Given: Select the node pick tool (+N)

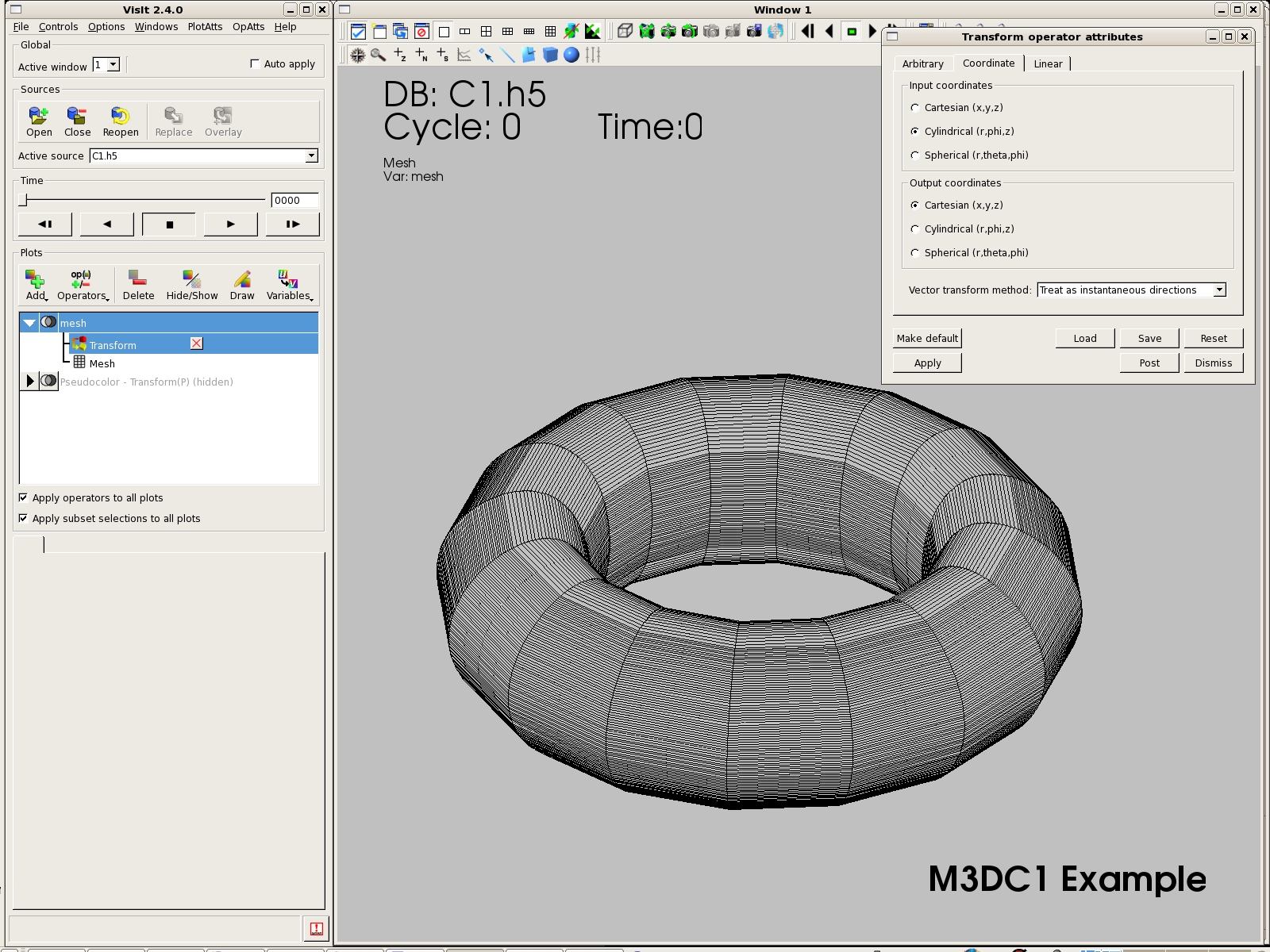Looking at the screenshot, I should pos(421,55).
